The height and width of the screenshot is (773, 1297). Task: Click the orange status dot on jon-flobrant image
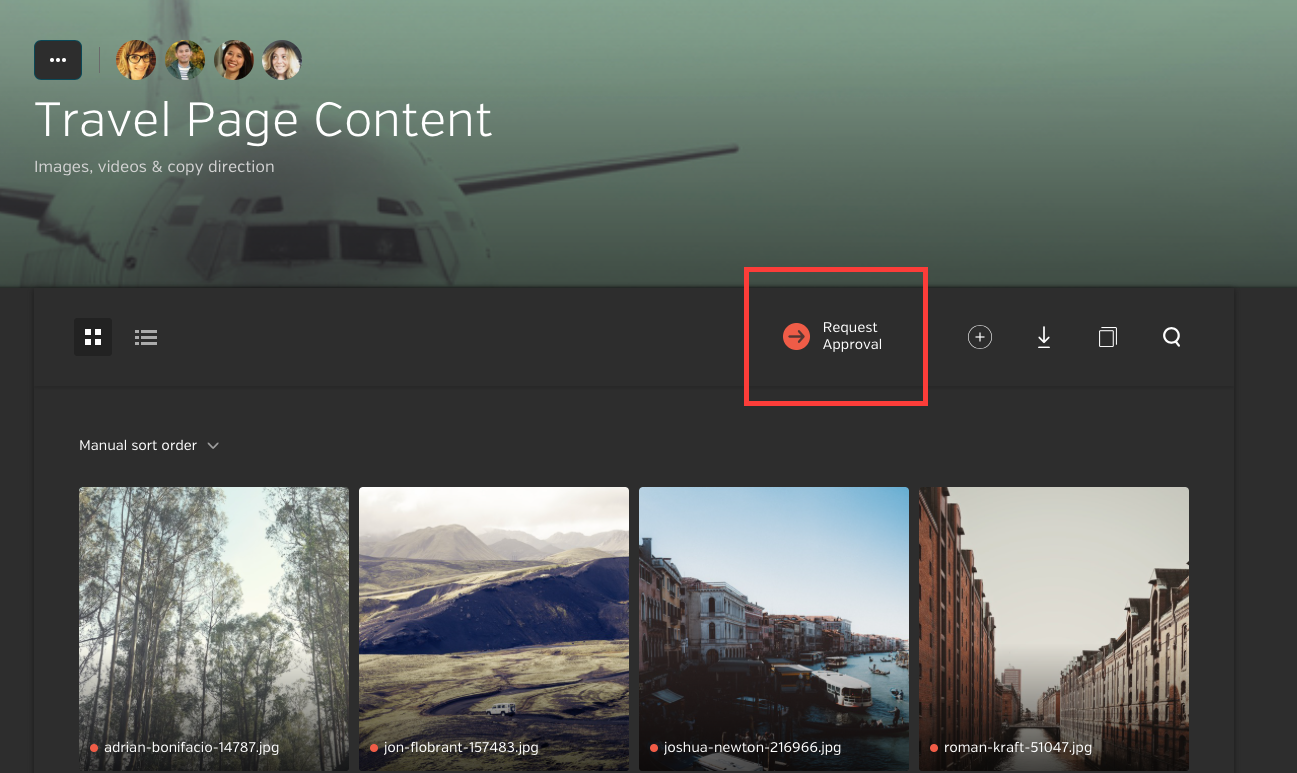374,748
